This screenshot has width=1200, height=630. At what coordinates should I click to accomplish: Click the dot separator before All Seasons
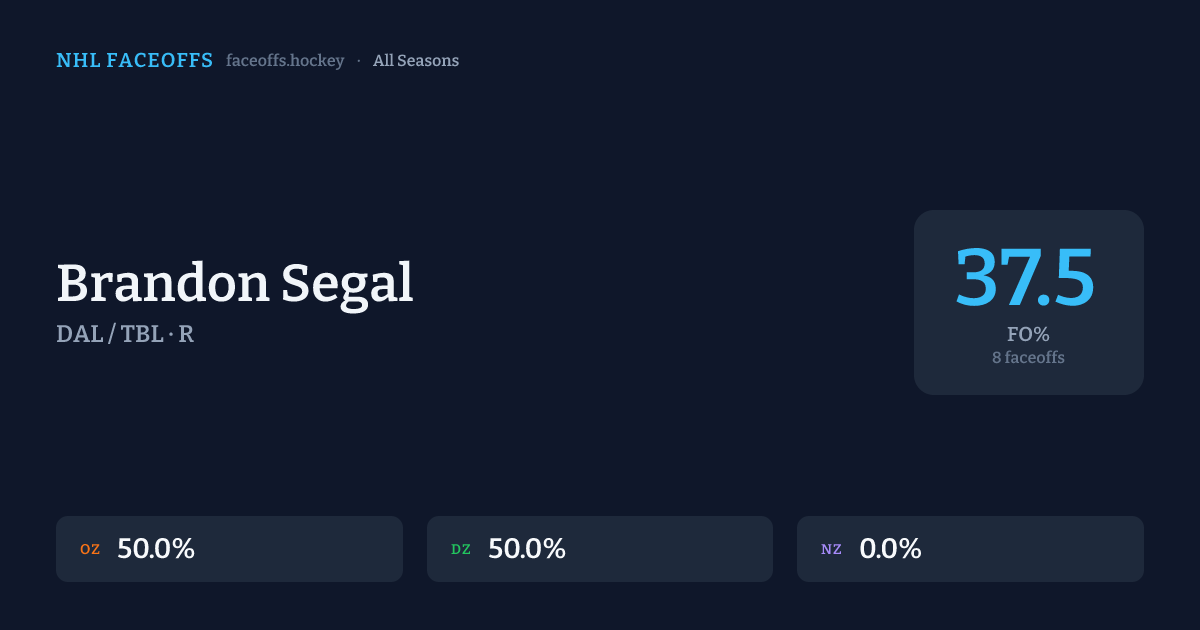(359, 61)
